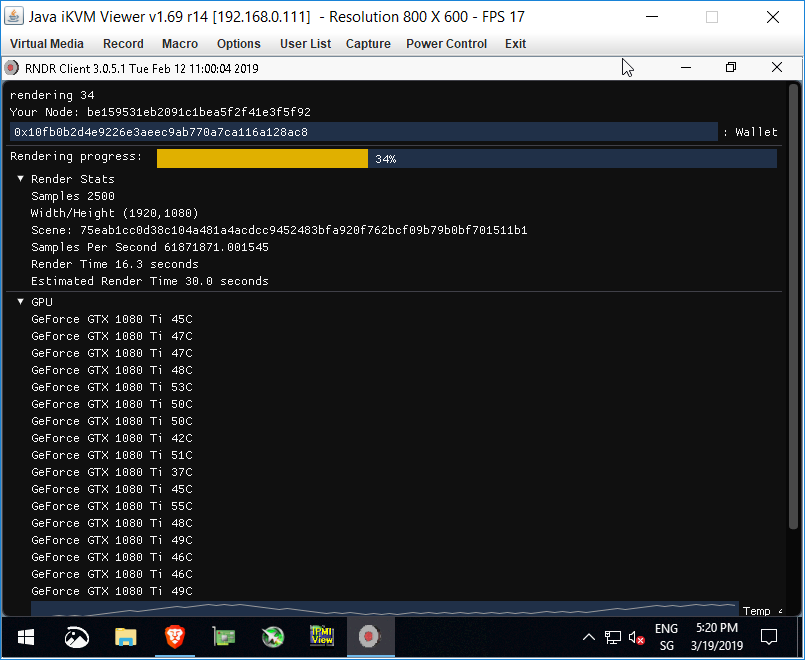Viewport: 805px width, 660px height.
Task: Click 'Estimated Render Time 30.0 seconds'
Action: 149,281
